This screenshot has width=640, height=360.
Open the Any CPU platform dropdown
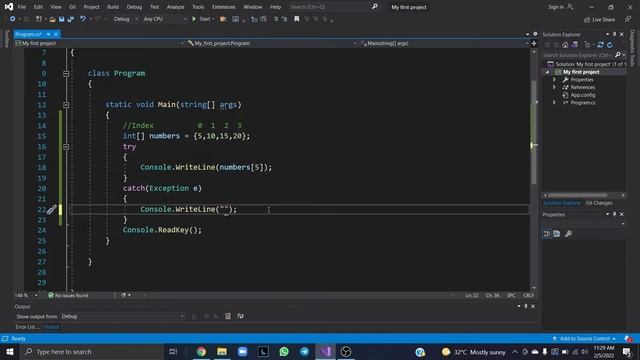click(164, 19)
